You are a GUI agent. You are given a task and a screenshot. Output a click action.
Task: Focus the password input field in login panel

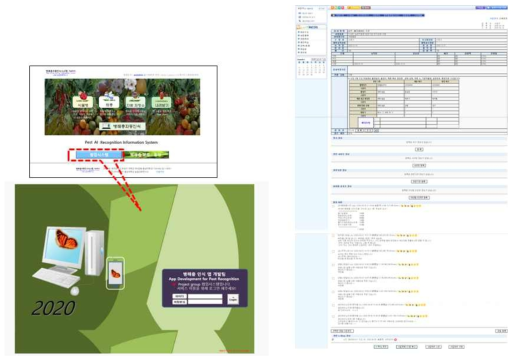click(x=205, y=302)
